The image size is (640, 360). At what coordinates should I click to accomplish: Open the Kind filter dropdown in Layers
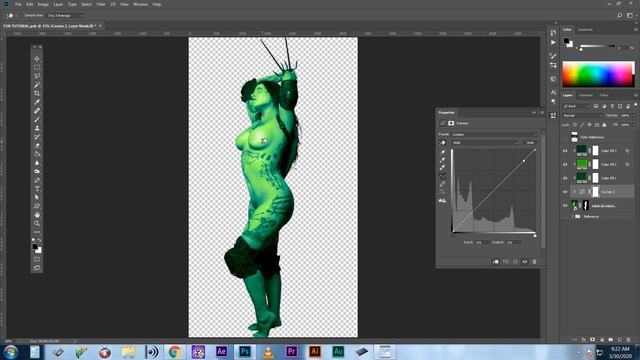pyautogui.click(x=576, y=106)
